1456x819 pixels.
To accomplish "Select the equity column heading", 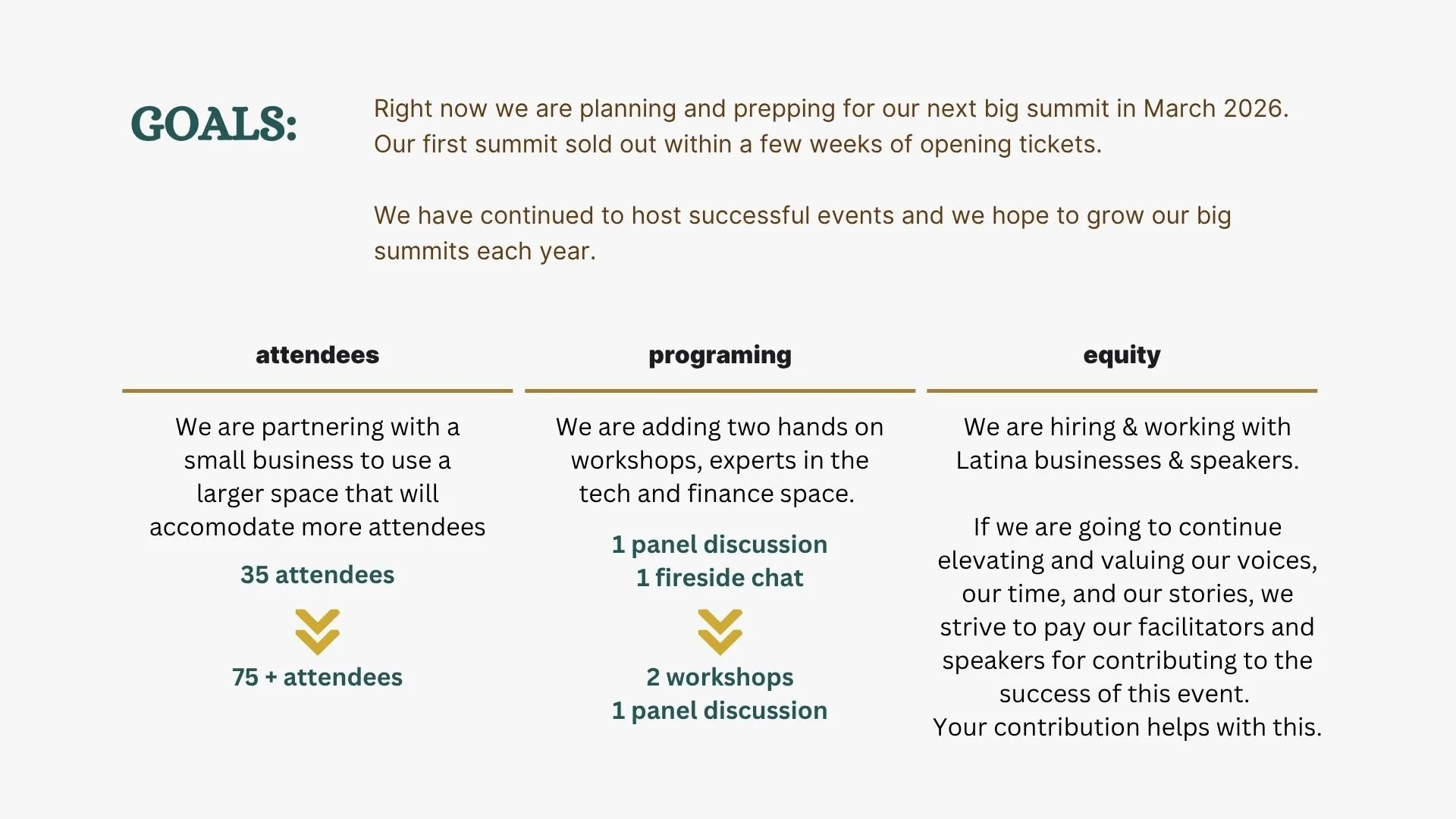I will pyautogui.click(x=1122, y=355).
